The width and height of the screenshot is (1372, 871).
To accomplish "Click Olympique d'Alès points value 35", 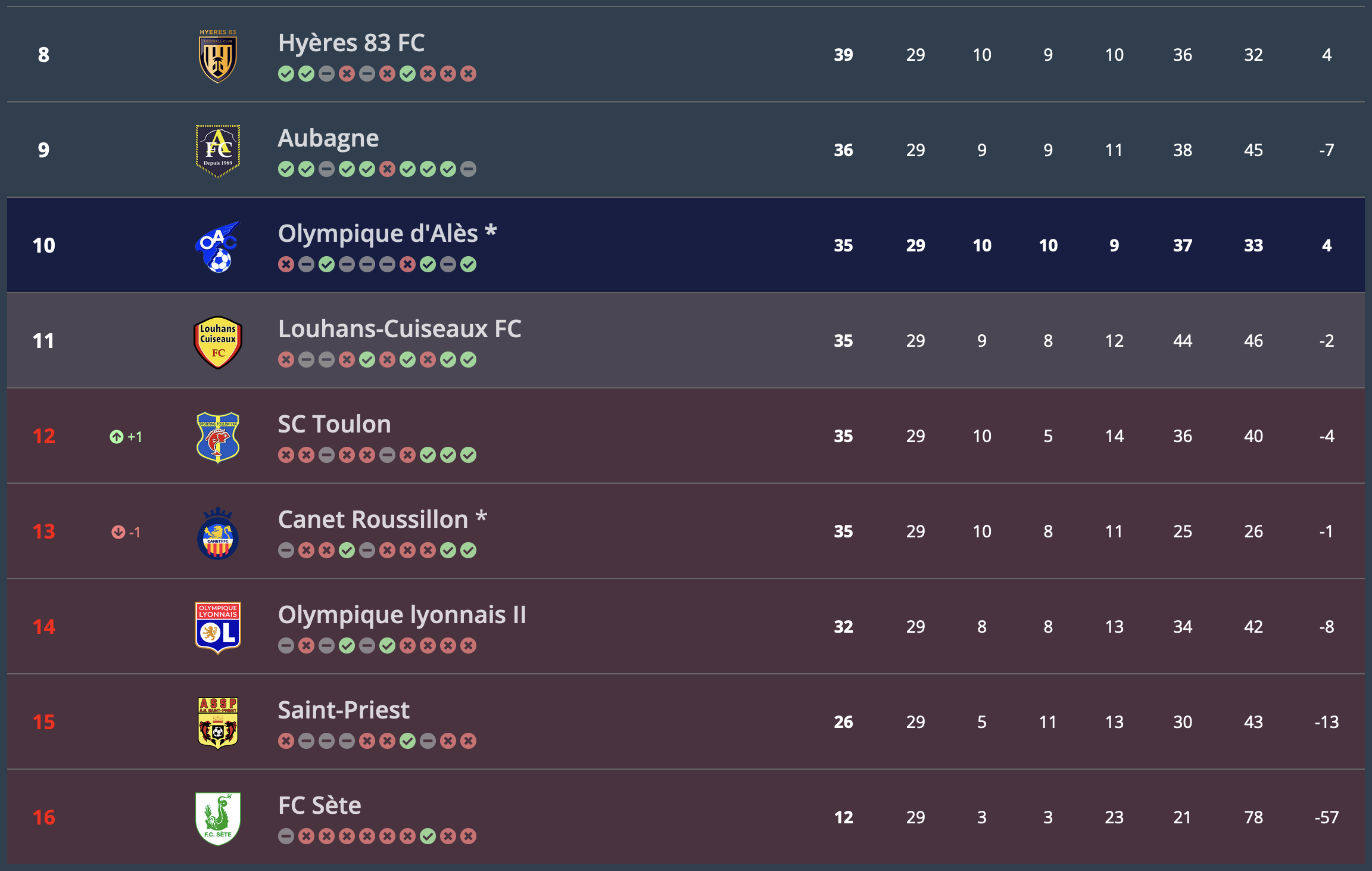I will point(843,245).
